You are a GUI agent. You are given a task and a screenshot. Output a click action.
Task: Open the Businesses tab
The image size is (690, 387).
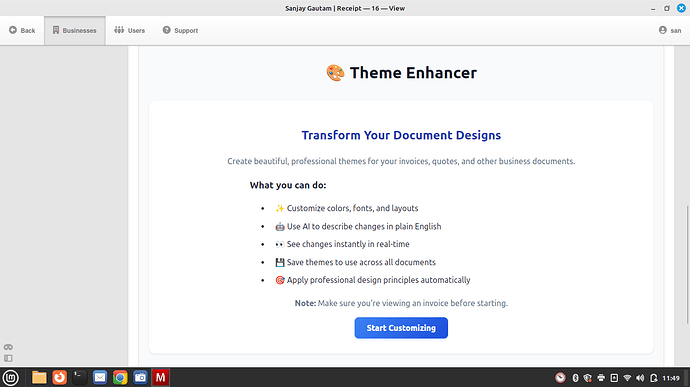point(74,30)
